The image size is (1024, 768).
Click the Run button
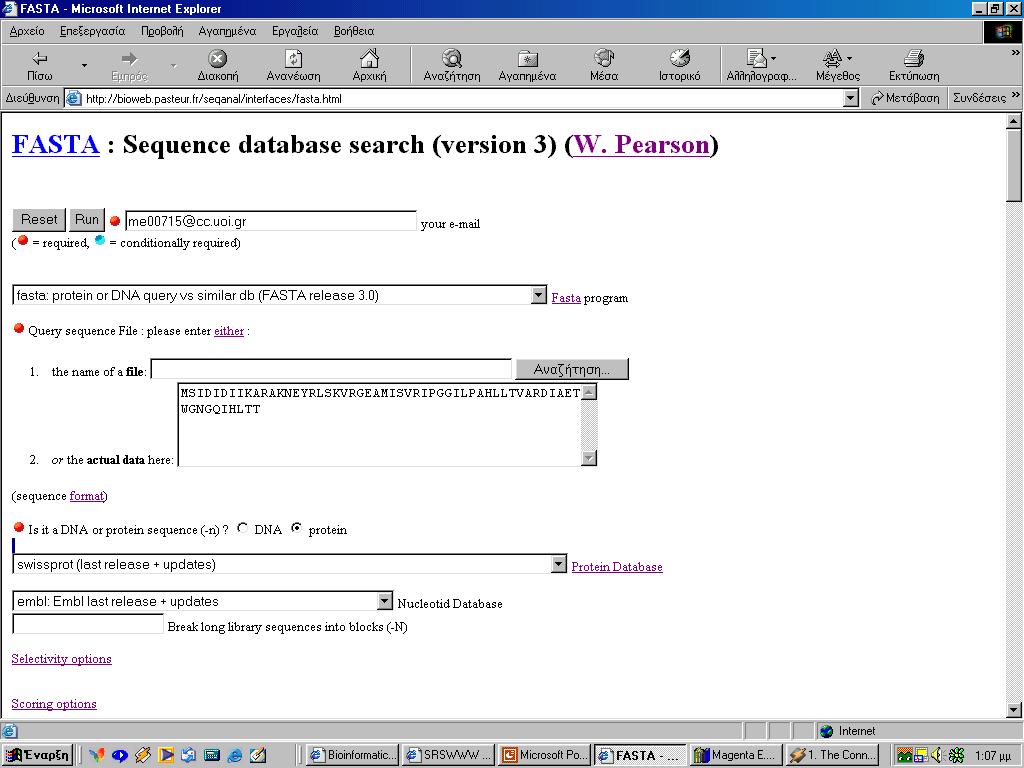point(87,220)
